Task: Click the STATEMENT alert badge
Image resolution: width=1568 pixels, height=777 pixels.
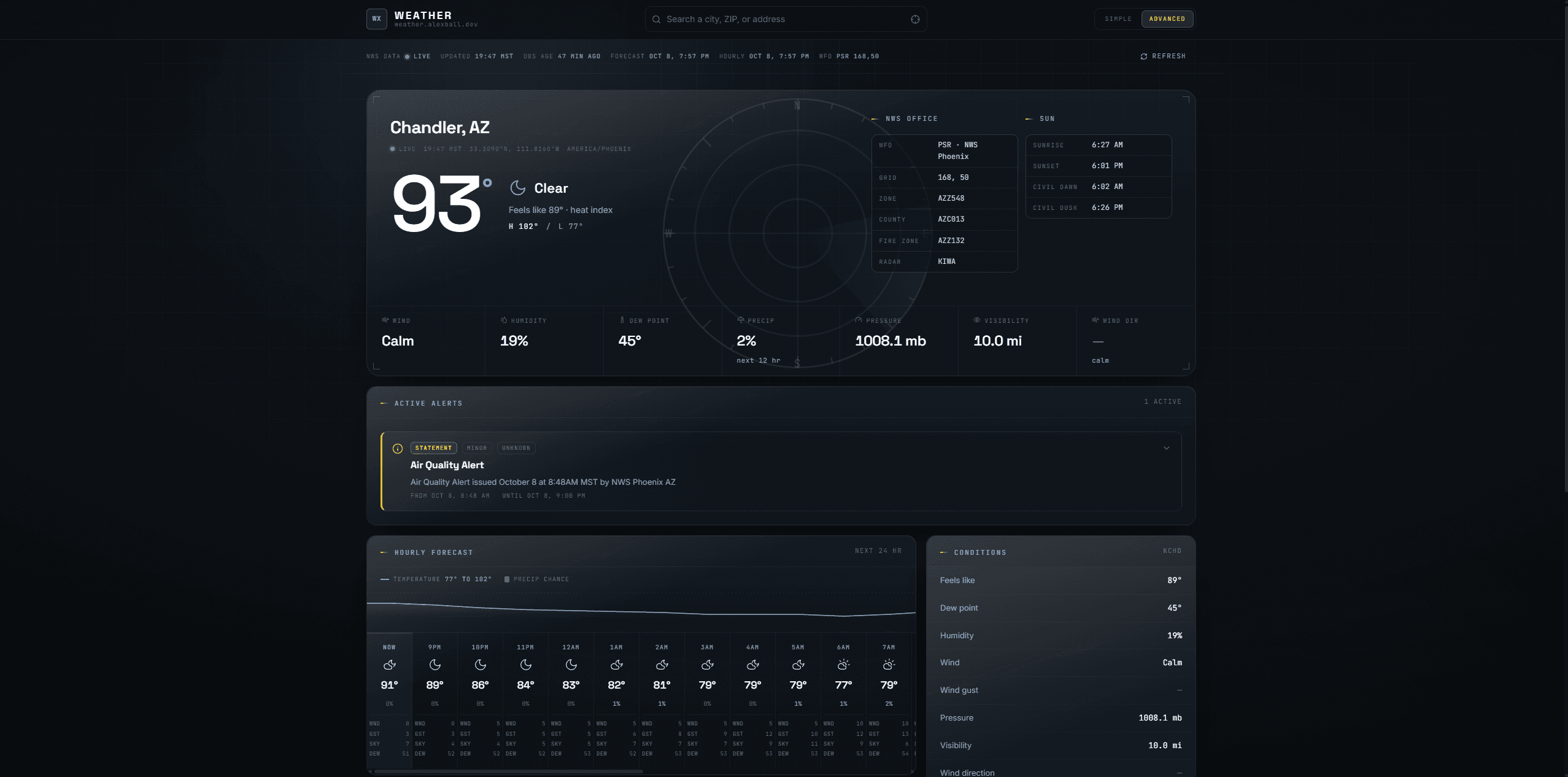Action: coord(433,448)
